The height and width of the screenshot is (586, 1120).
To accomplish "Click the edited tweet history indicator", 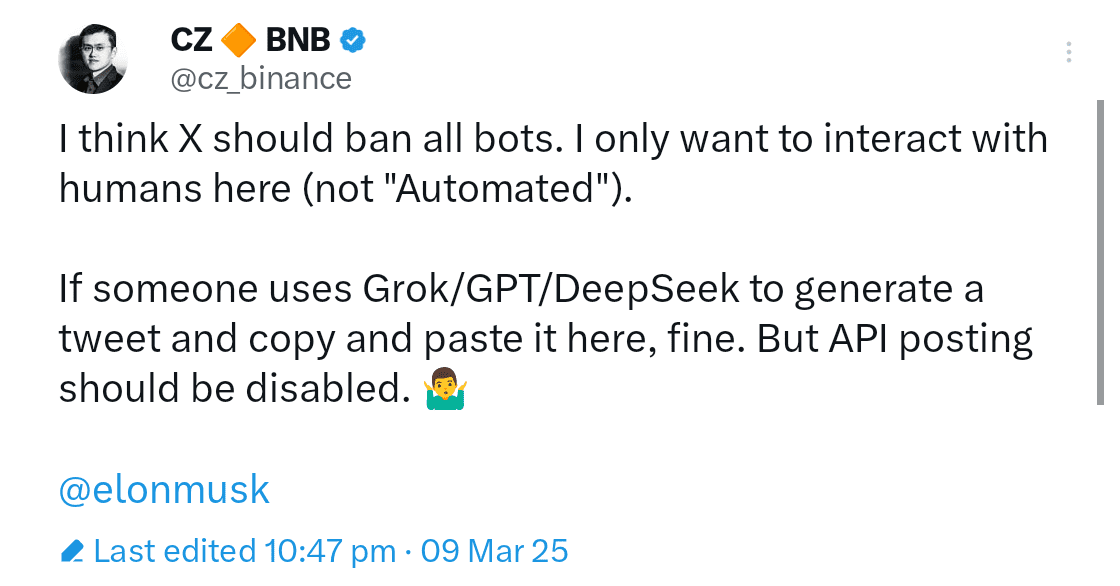I will [x=72, y=550].
